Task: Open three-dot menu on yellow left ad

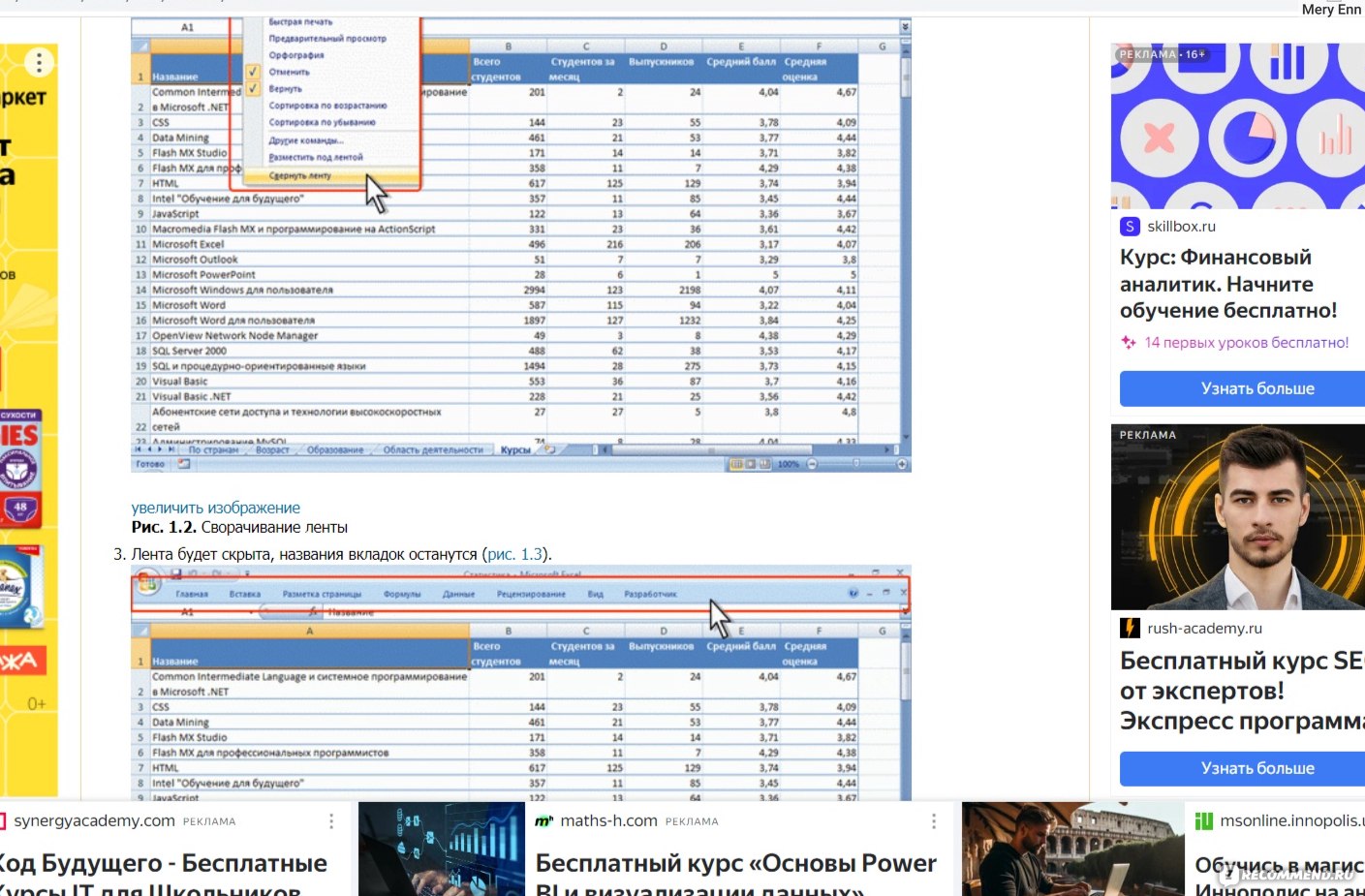Action: pos(39,63)
